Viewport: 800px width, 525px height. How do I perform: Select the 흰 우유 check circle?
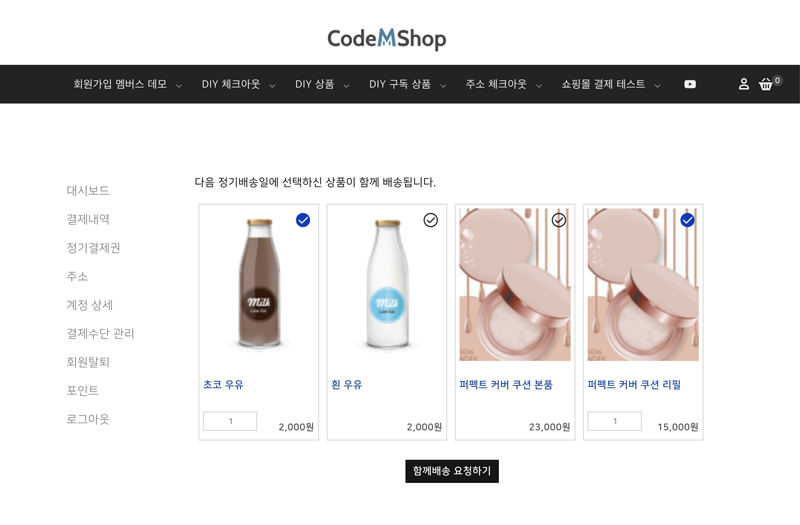(x=431, y=220)
